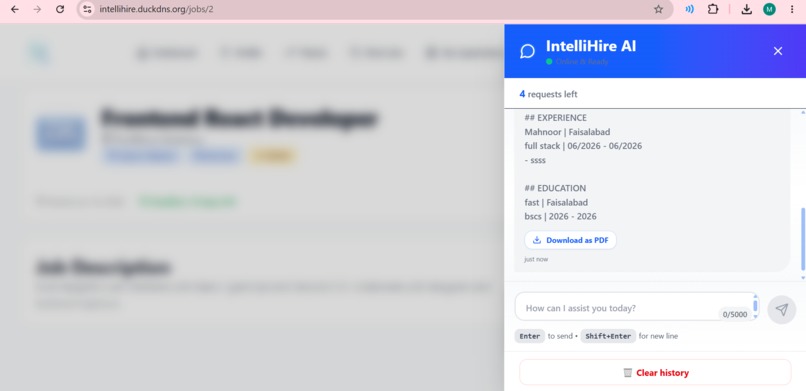Send the message with the paper plane button
Image resolution: width=806 pixels, height=391 pixels.
[x=782, y=309]
